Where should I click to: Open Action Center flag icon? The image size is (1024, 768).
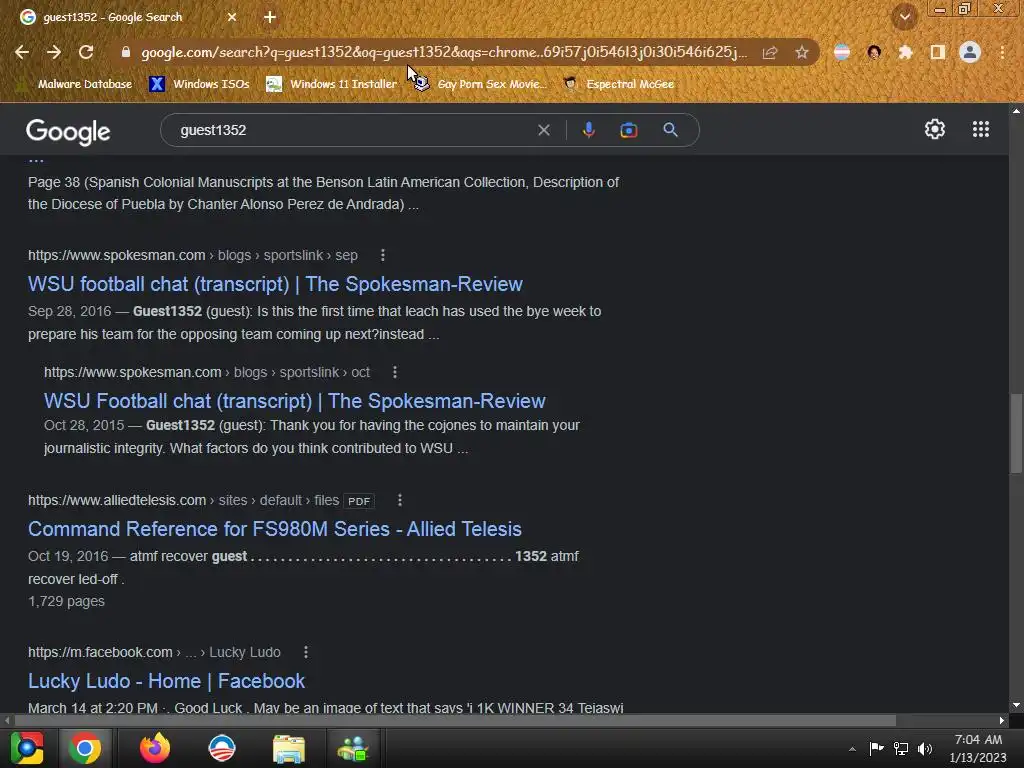[x=876, y=748]
